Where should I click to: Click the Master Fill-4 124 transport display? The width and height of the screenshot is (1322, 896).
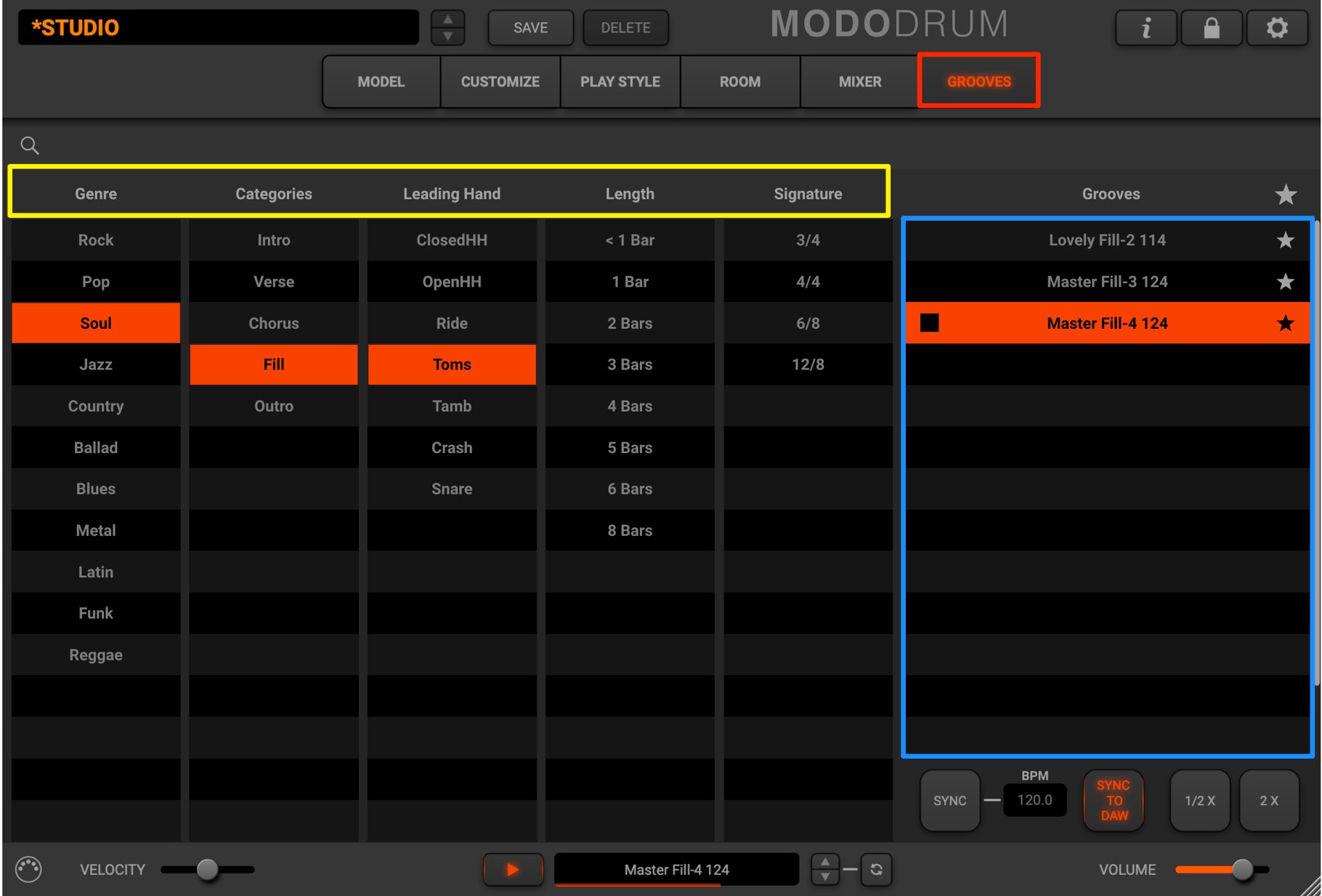(x=676, y=869)
